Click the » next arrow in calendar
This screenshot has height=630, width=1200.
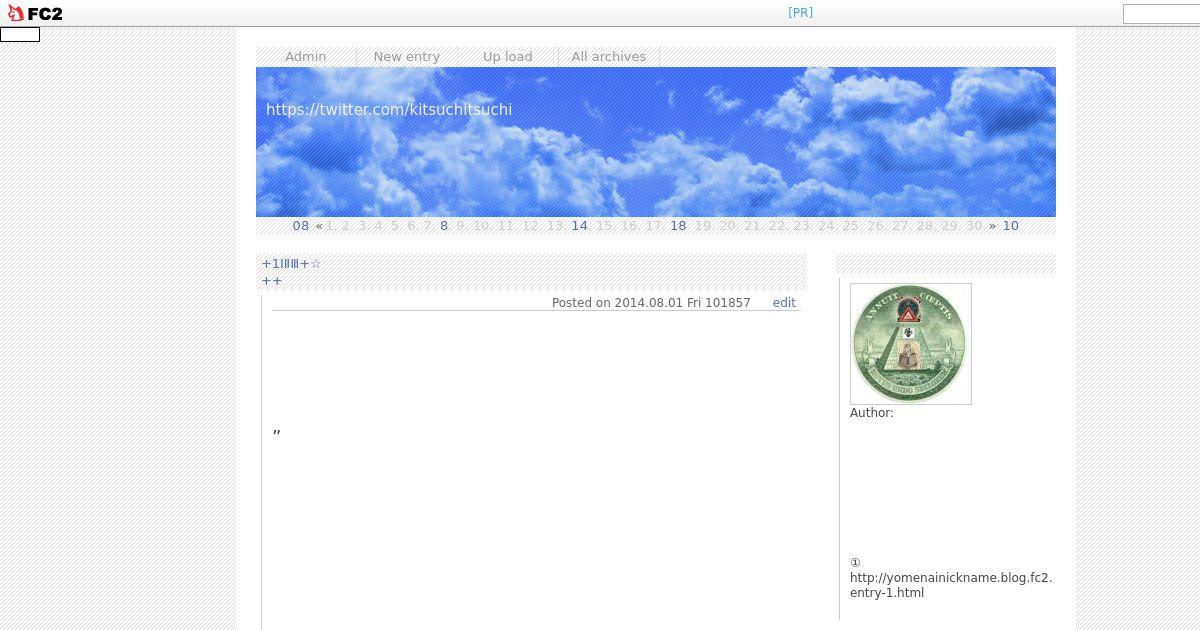(992, 226)
